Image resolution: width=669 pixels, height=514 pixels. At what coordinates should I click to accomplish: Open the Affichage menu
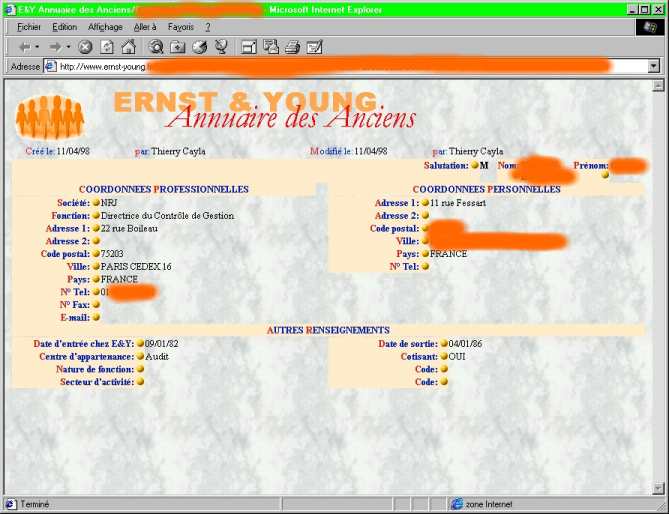coord(105,27)
